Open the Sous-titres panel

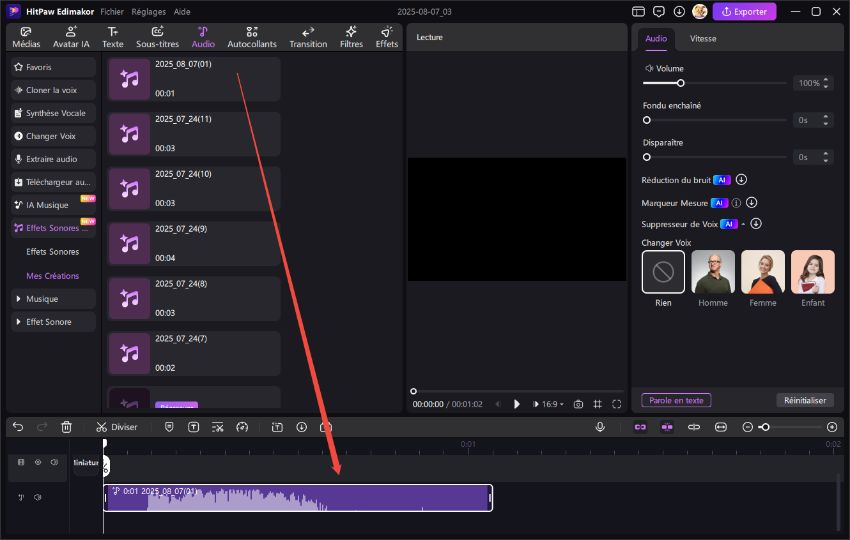click(158, 37)
